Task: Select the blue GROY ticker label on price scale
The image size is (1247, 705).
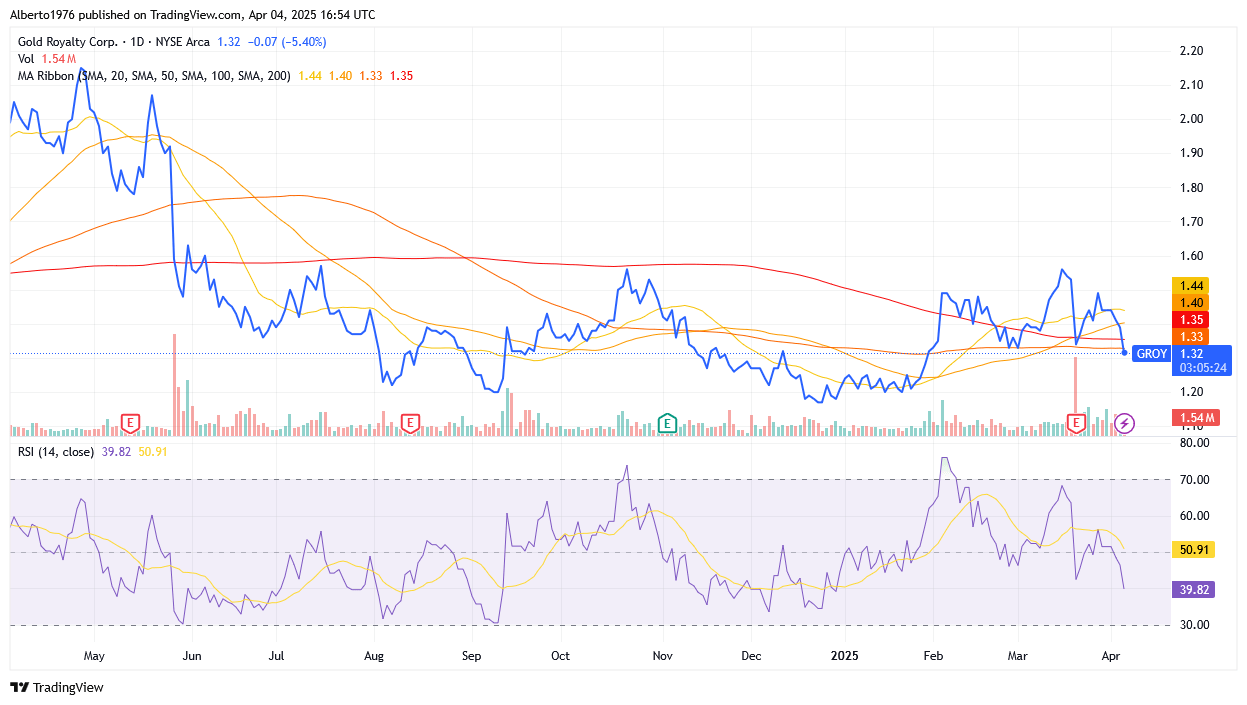Action: tap(1150, 353)
